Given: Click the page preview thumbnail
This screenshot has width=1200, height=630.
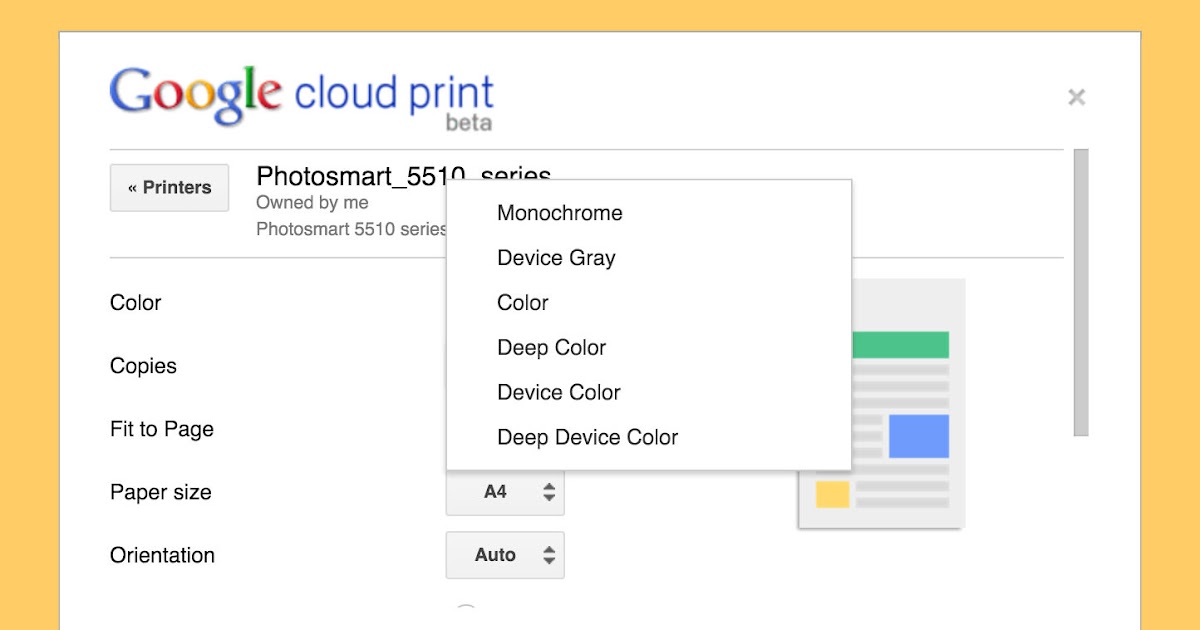Looking at the screenshot, I should [881, 402].
